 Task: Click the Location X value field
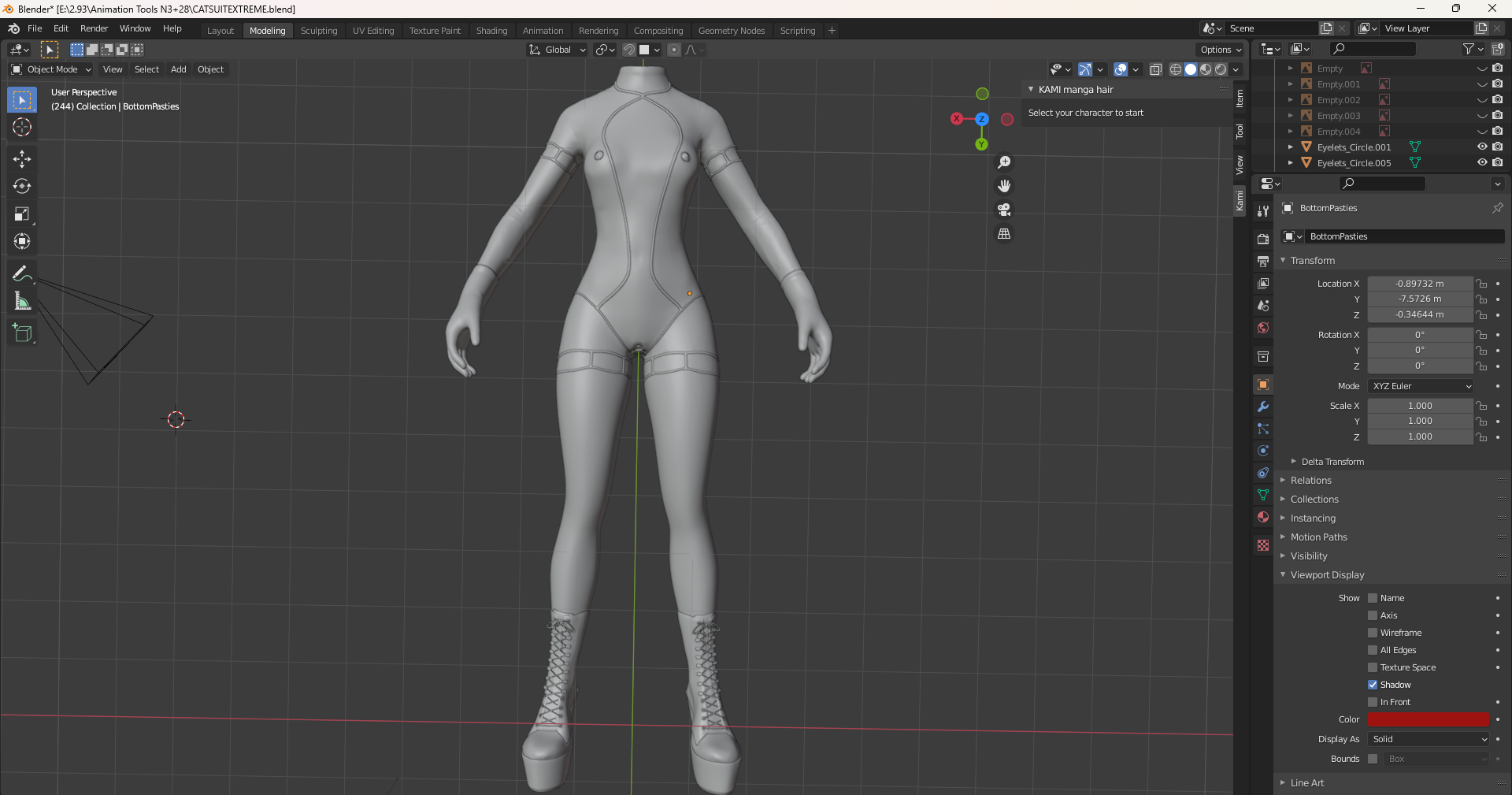(1420, 284)
